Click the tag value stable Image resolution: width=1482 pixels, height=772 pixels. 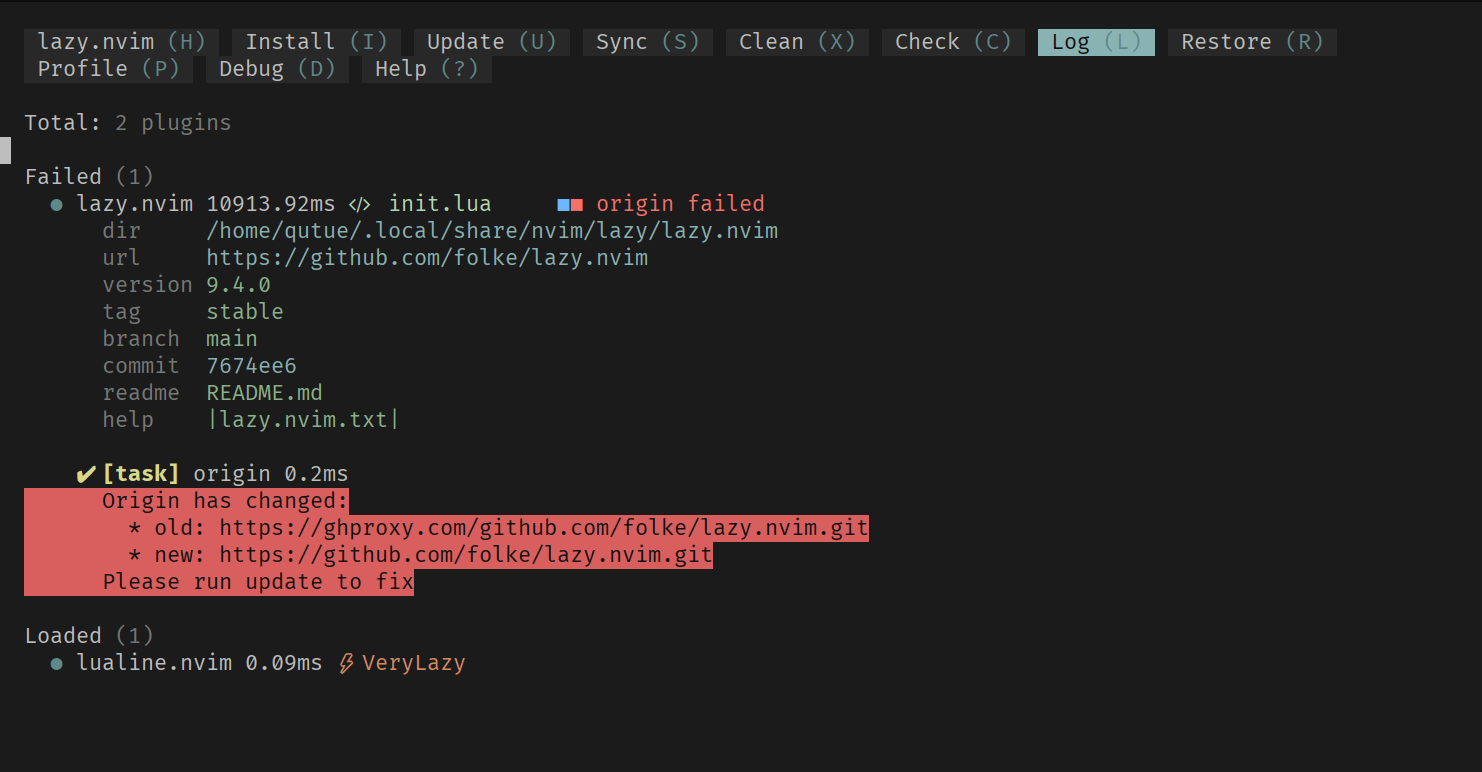[x=245, y=312]
